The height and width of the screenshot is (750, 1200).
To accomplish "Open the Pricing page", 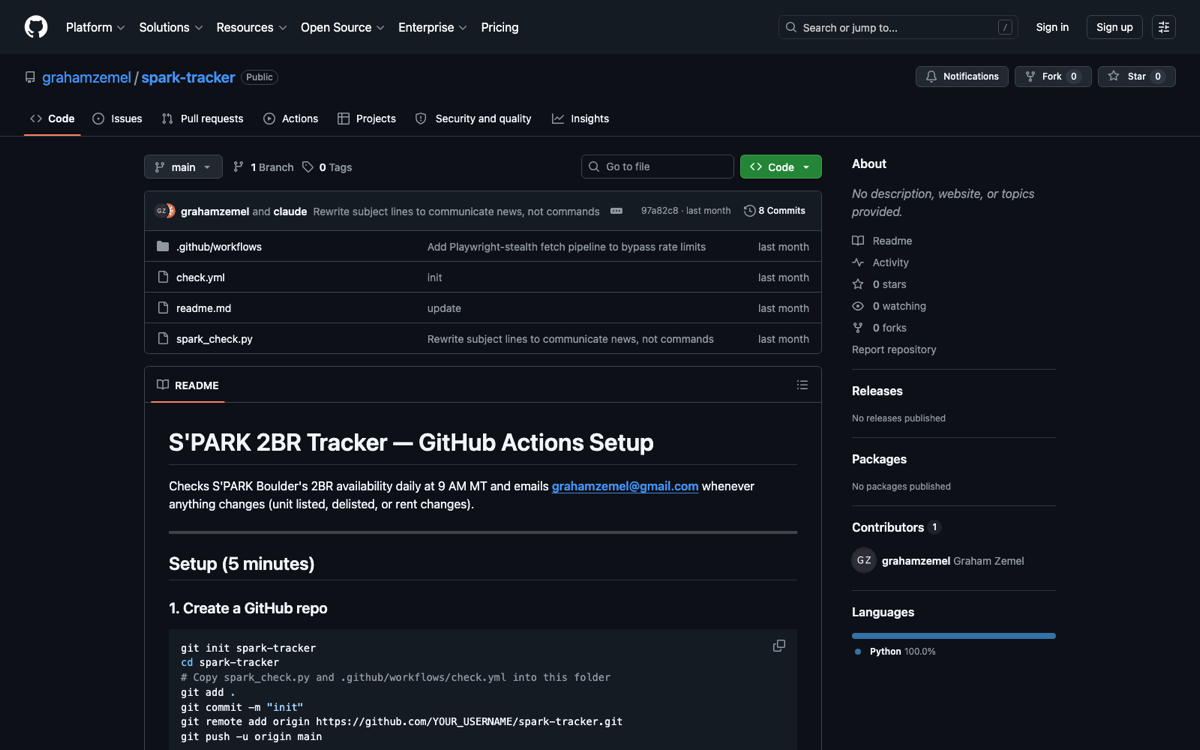I will [500, 27].
